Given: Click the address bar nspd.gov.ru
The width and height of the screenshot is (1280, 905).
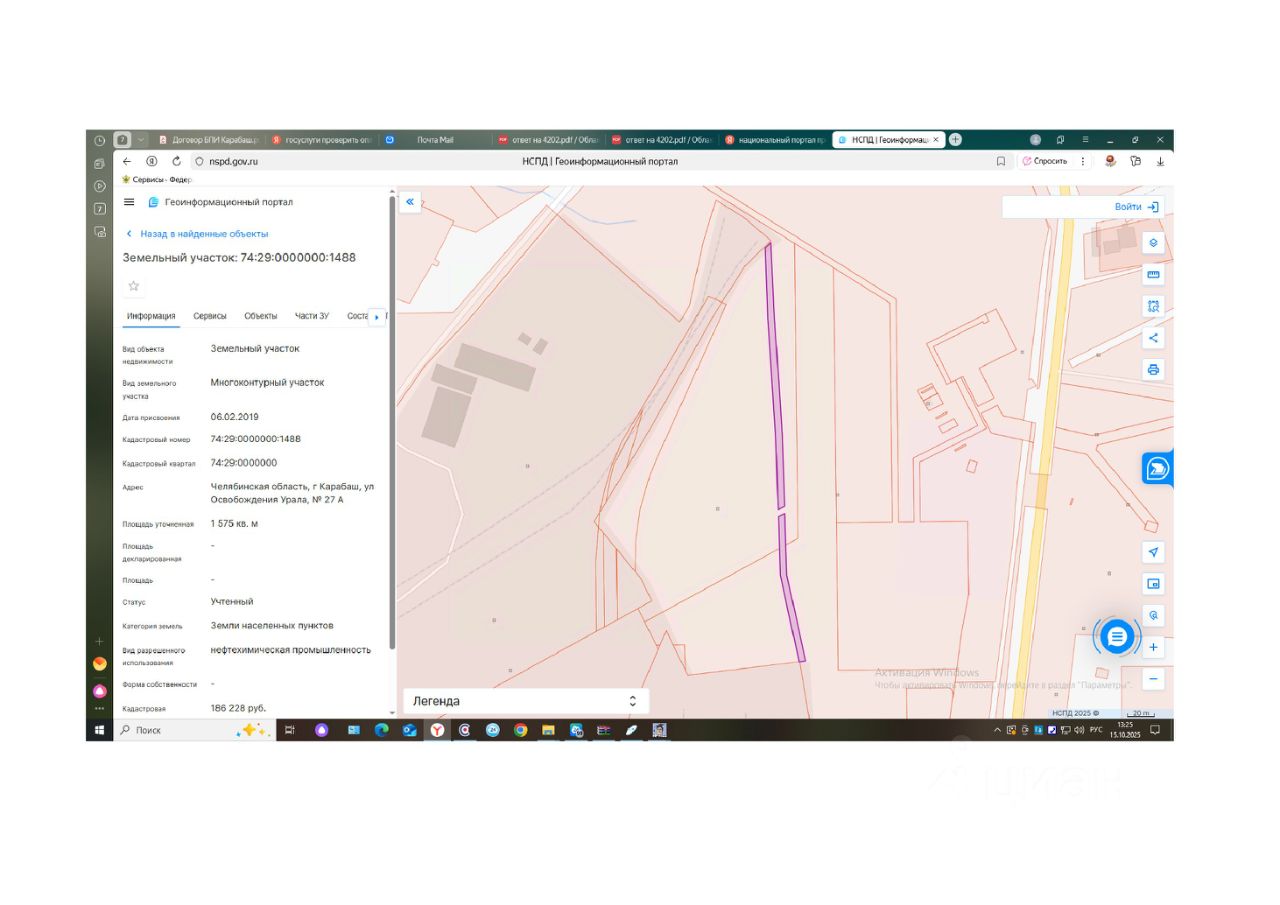Looking at the screenshot, I should coord(234,161).
